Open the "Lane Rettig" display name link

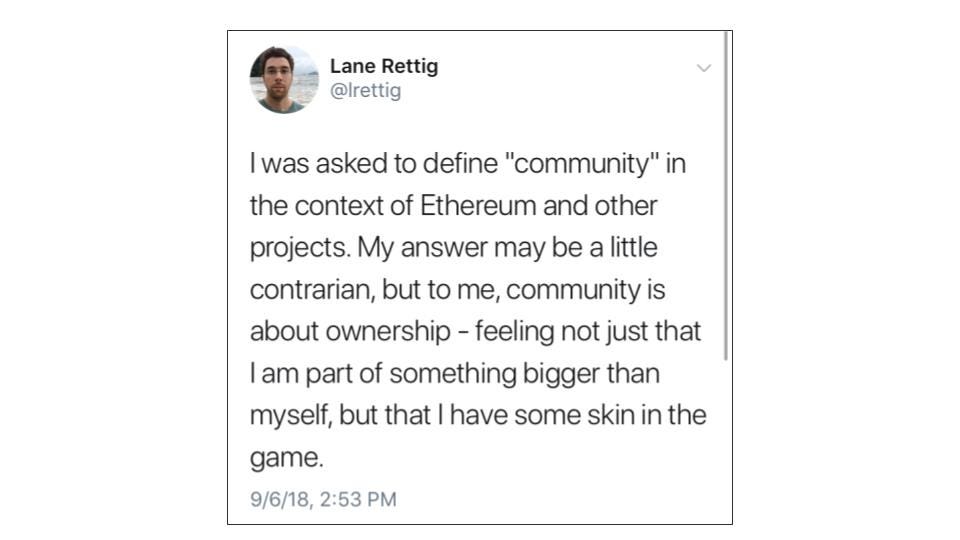click(x=384, y=66)
